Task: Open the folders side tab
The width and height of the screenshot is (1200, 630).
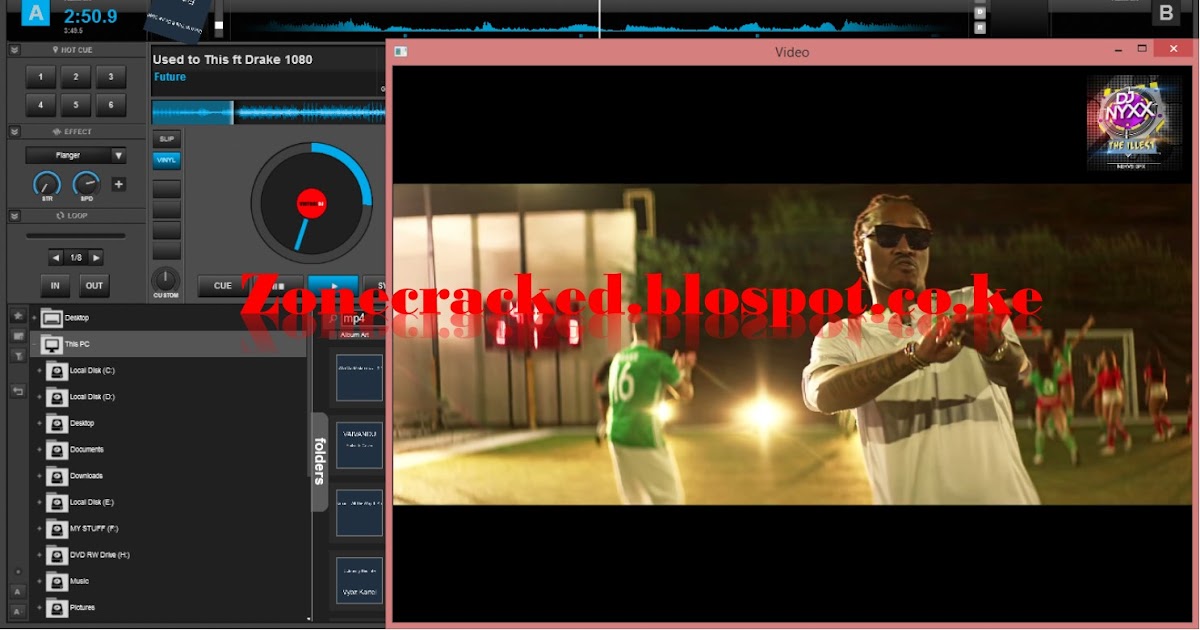Action: [x=320, y=461]
